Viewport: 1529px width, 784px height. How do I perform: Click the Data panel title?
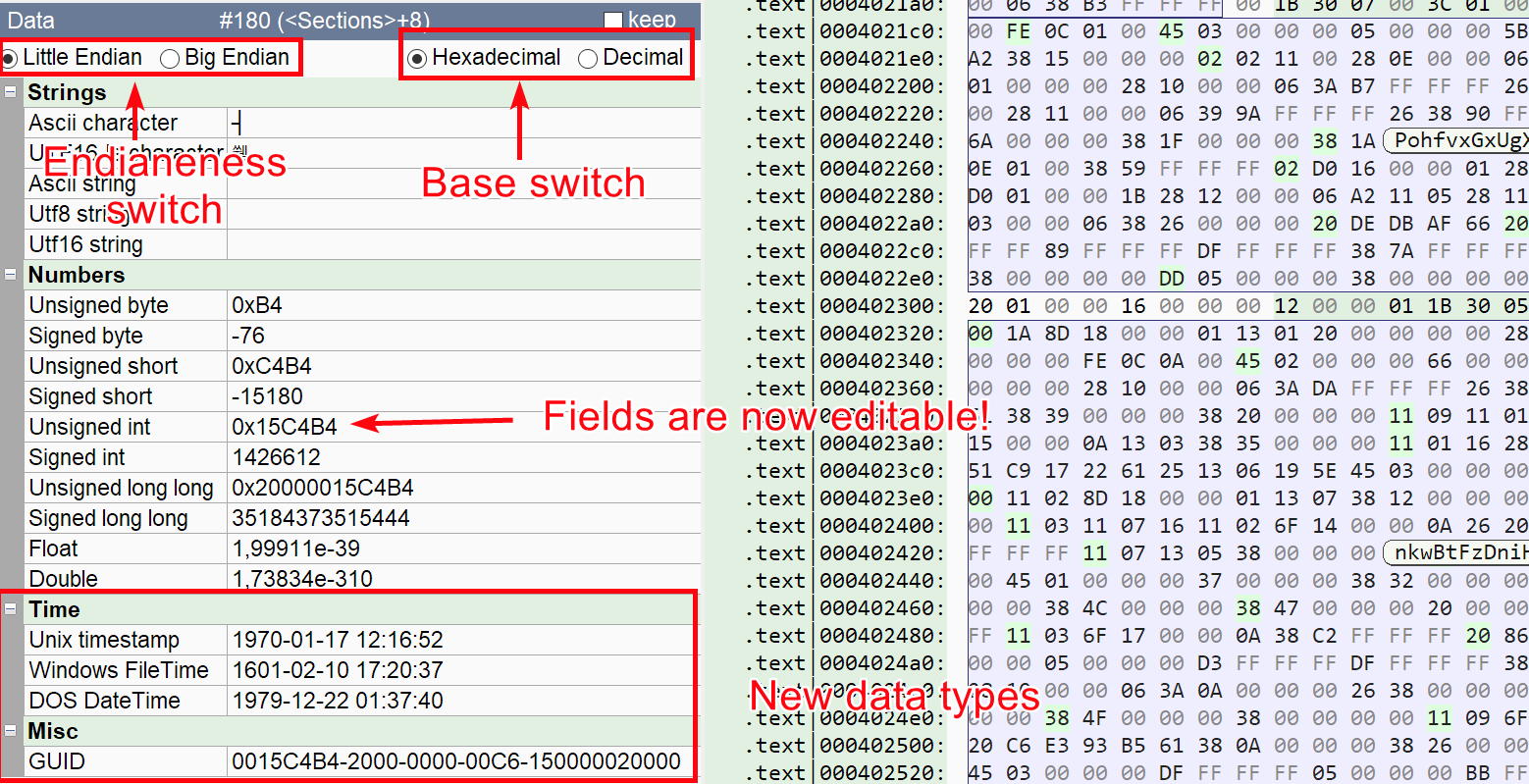pyautogui.click(x=30, y=20)
